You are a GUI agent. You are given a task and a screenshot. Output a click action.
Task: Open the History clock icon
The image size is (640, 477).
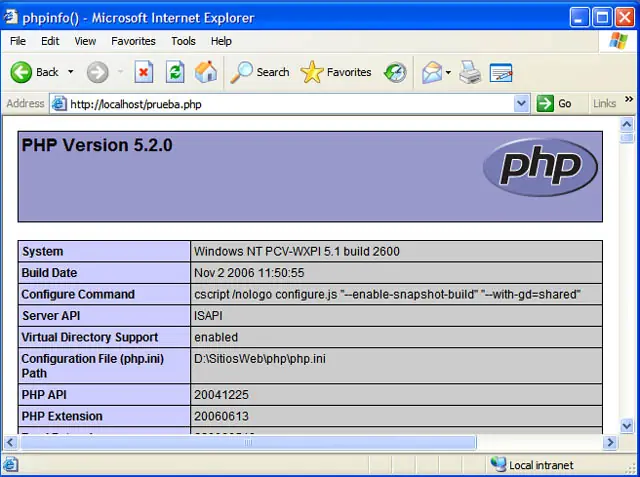point(395,73)
